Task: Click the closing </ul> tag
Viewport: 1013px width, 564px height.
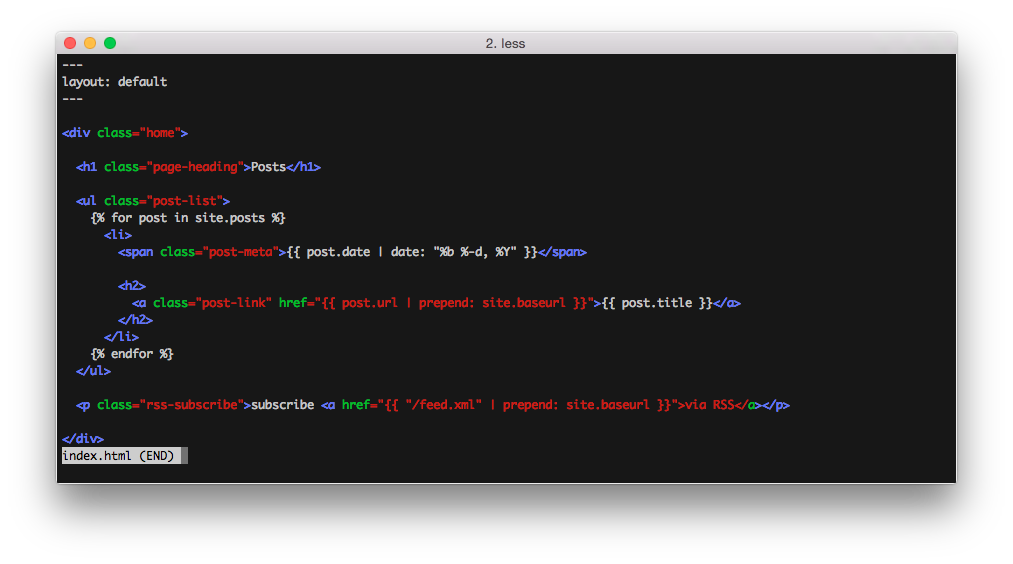Action: tap(93, 371)
